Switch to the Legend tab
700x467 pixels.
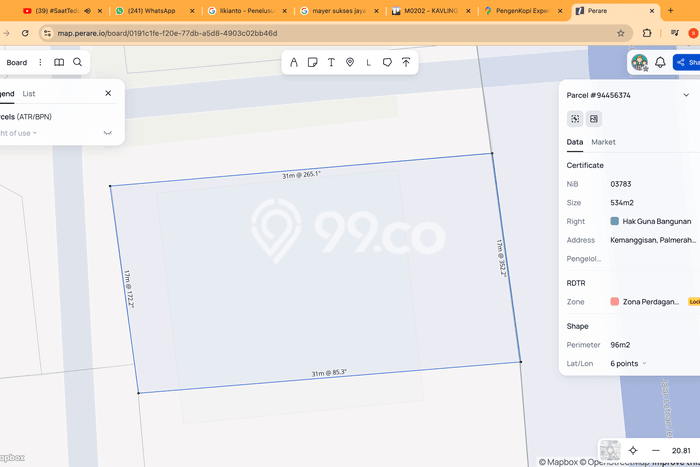tap(7, 94)
